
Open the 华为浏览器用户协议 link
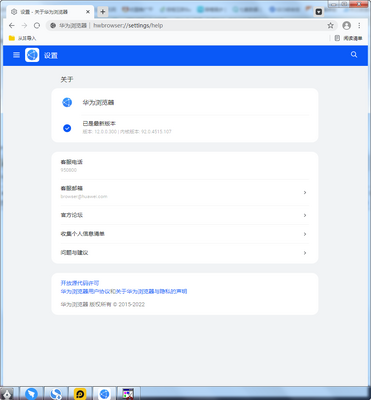click(85, 291)
